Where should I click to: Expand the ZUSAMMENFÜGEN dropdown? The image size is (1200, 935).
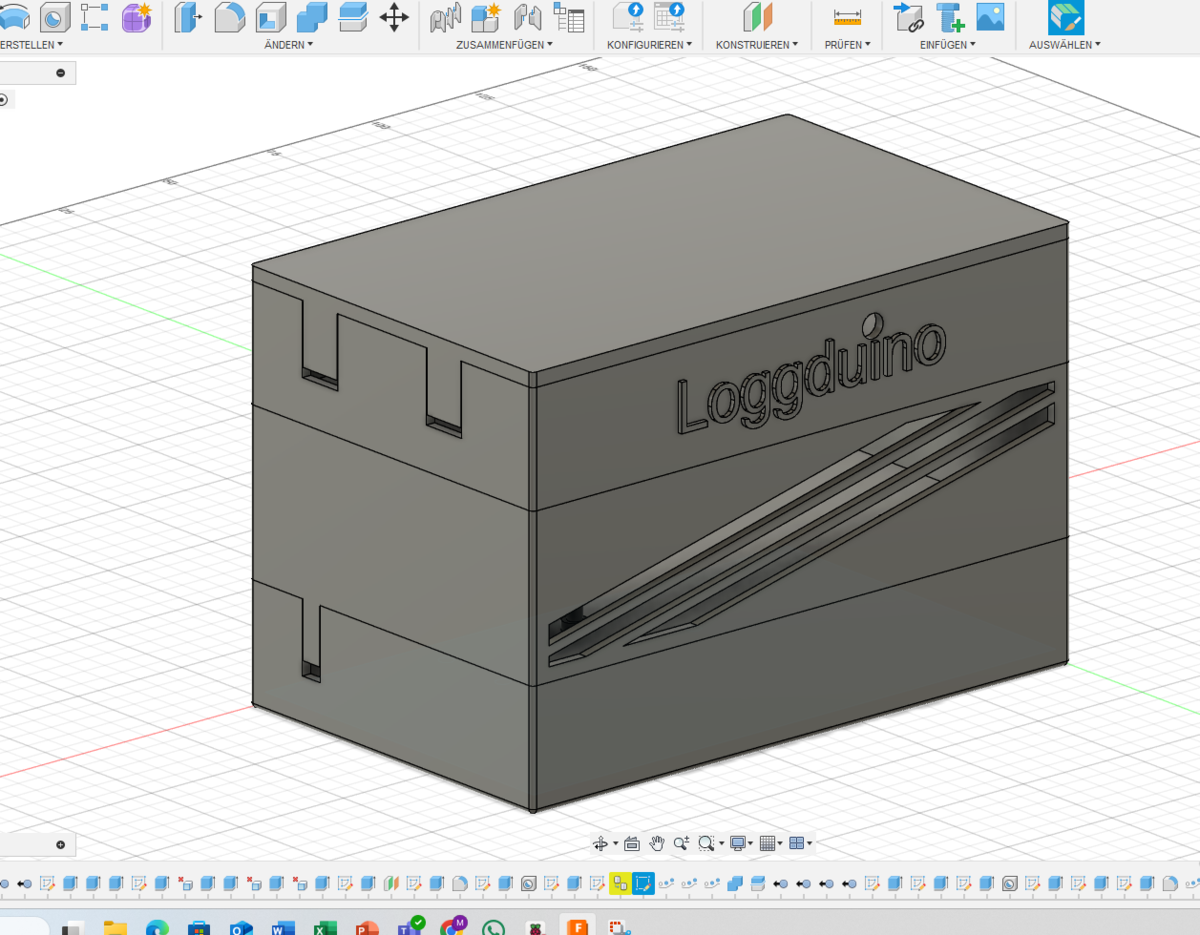point(504,45)
